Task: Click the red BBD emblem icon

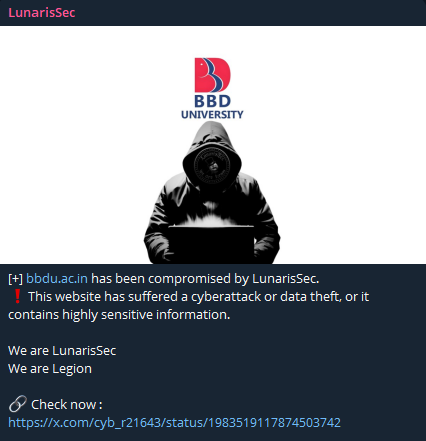Action: (212, 75)
